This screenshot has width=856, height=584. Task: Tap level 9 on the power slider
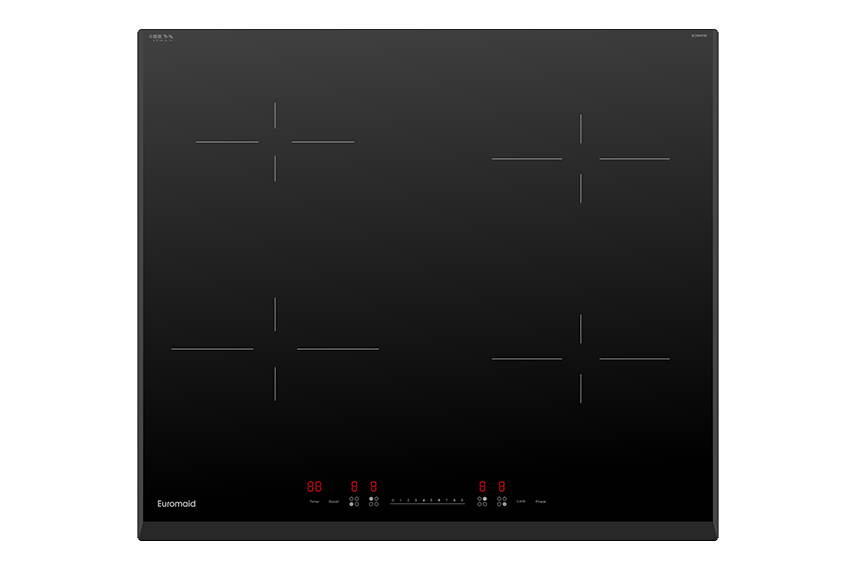tap(462, 500)
